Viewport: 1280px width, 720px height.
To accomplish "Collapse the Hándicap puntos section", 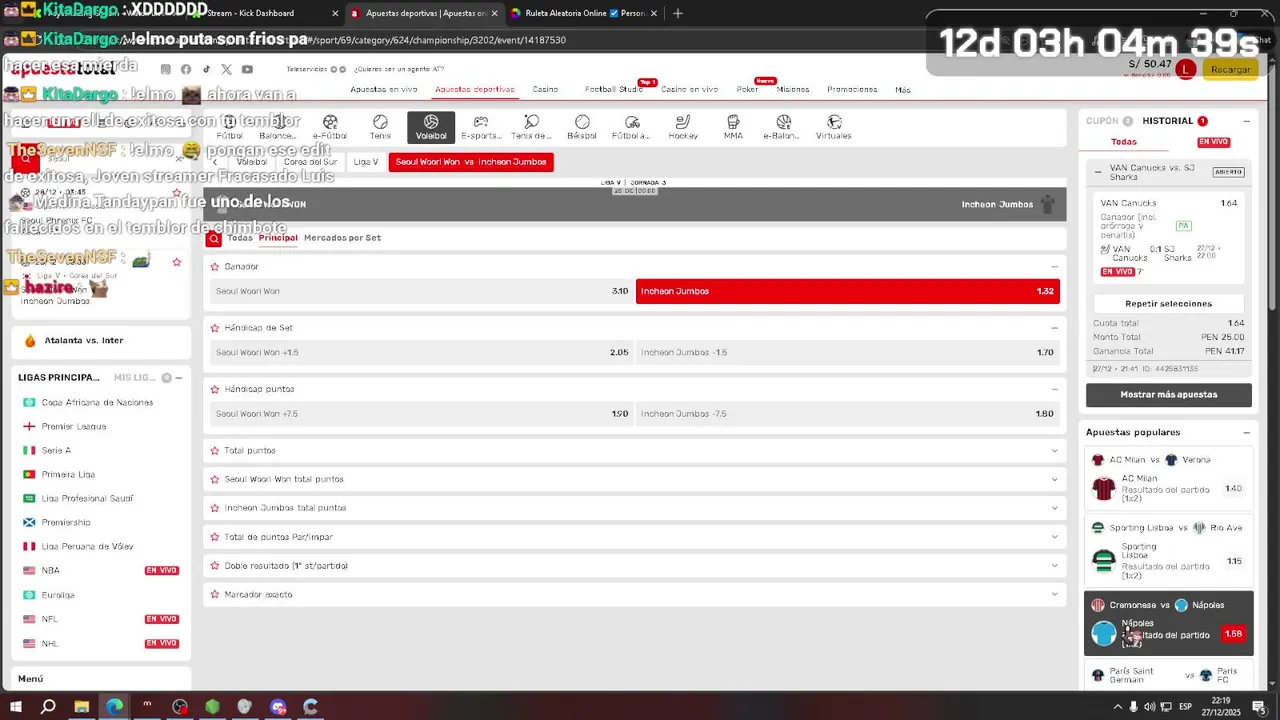I will [x=1054, y=389].
